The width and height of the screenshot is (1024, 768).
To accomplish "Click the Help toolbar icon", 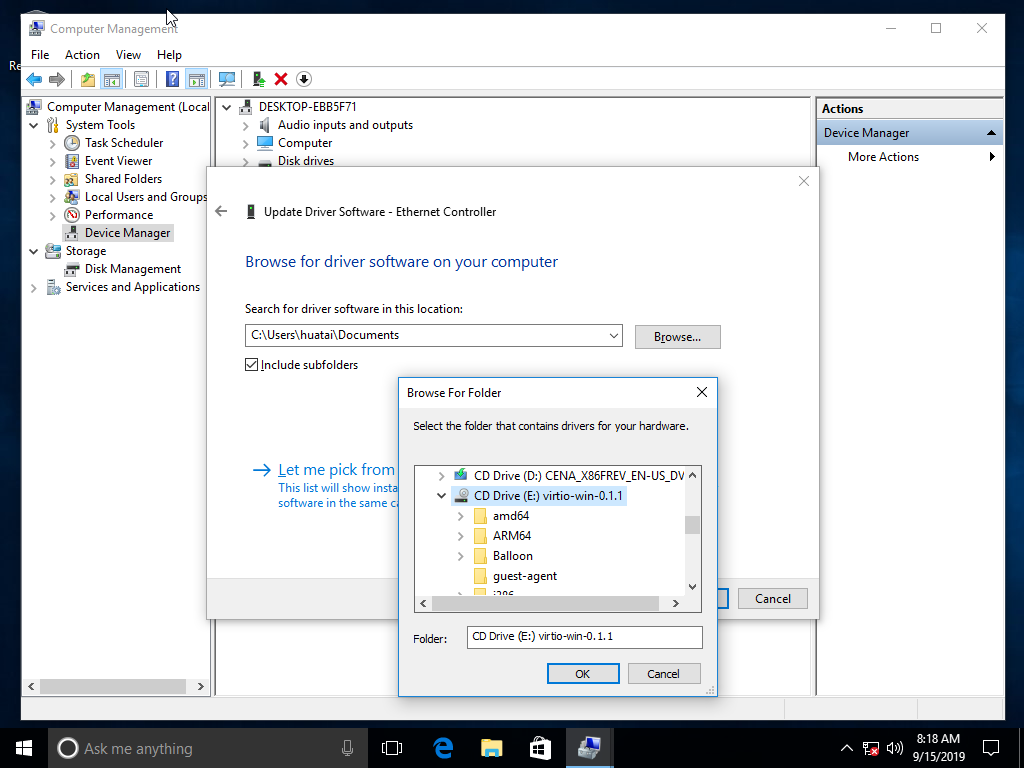I will (173, 79).
